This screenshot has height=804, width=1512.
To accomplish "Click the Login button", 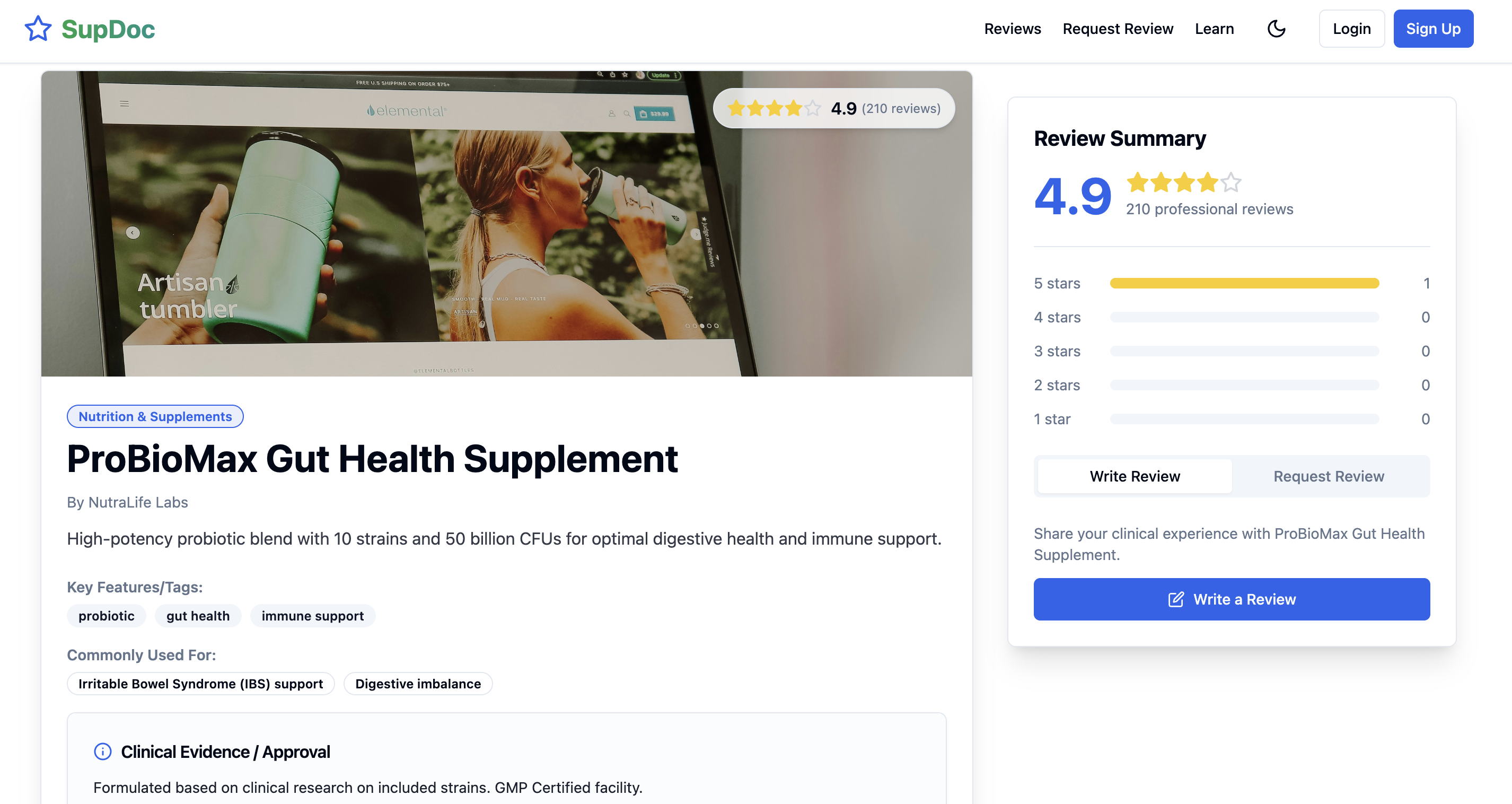I will pos(1351,29).
